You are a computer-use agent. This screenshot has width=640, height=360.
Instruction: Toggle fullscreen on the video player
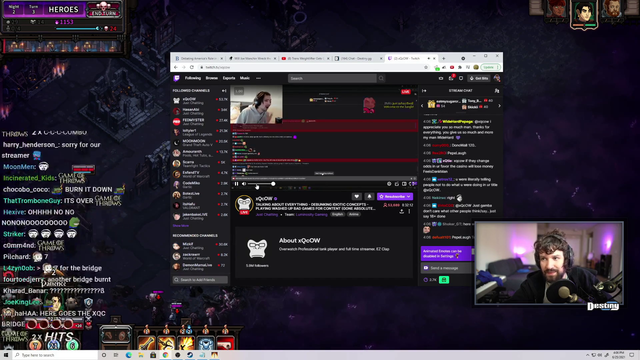tap(412, 184)
